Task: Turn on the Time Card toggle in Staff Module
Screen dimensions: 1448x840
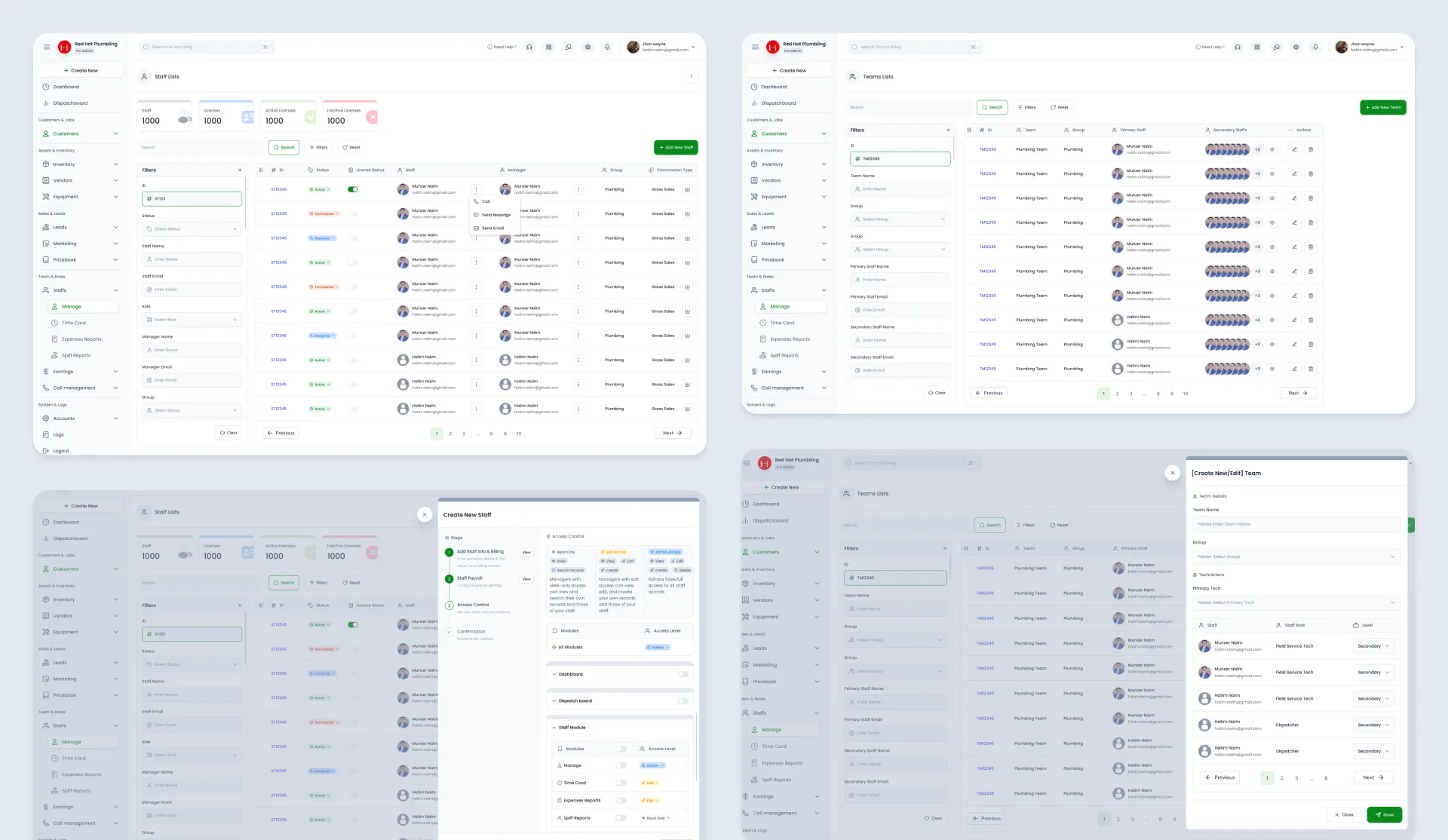Action: [621, 783]
